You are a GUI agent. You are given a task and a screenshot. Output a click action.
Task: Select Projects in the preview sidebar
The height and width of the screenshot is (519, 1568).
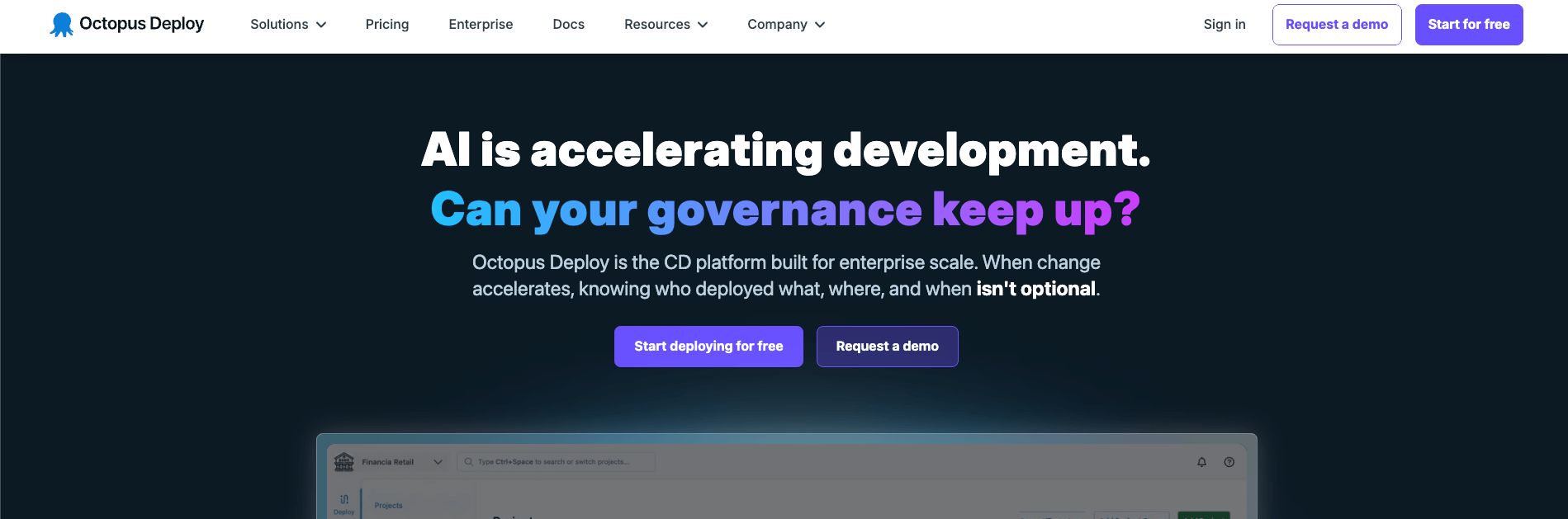tap(389, 506)
